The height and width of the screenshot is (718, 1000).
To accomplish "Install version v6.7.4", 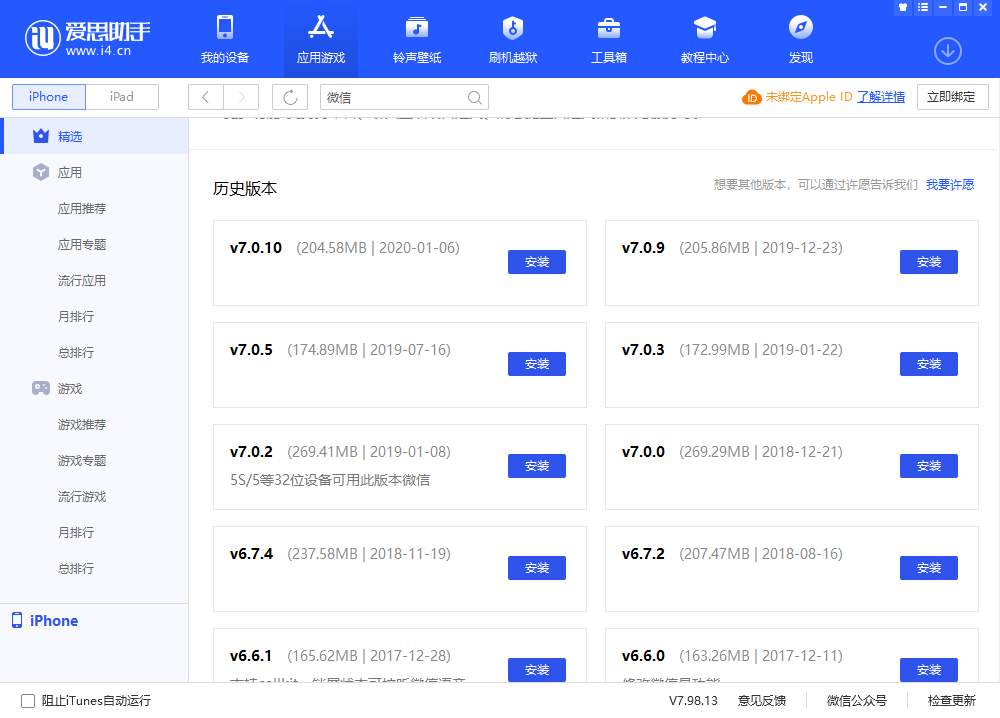I will 536,568.
